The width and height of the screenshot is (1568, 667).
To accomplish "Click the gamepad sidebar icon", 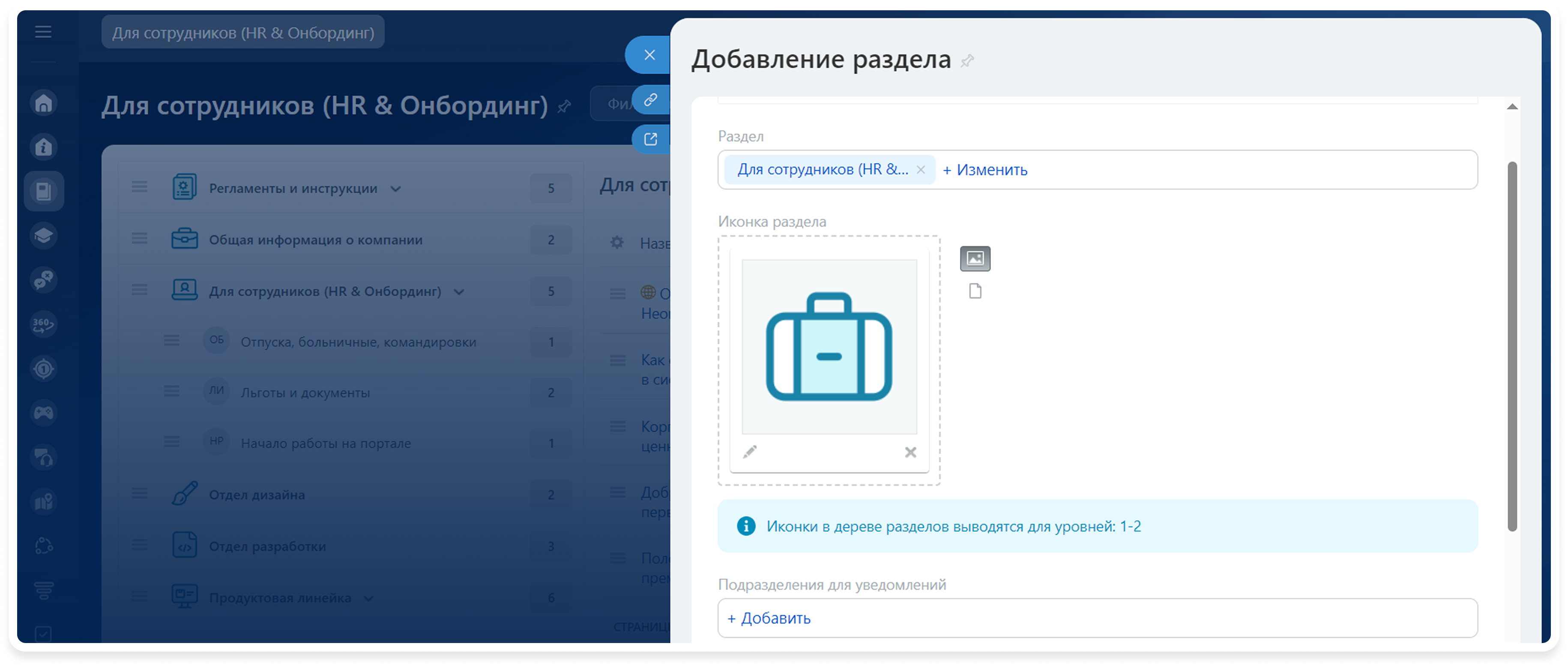I will [44, 413].
